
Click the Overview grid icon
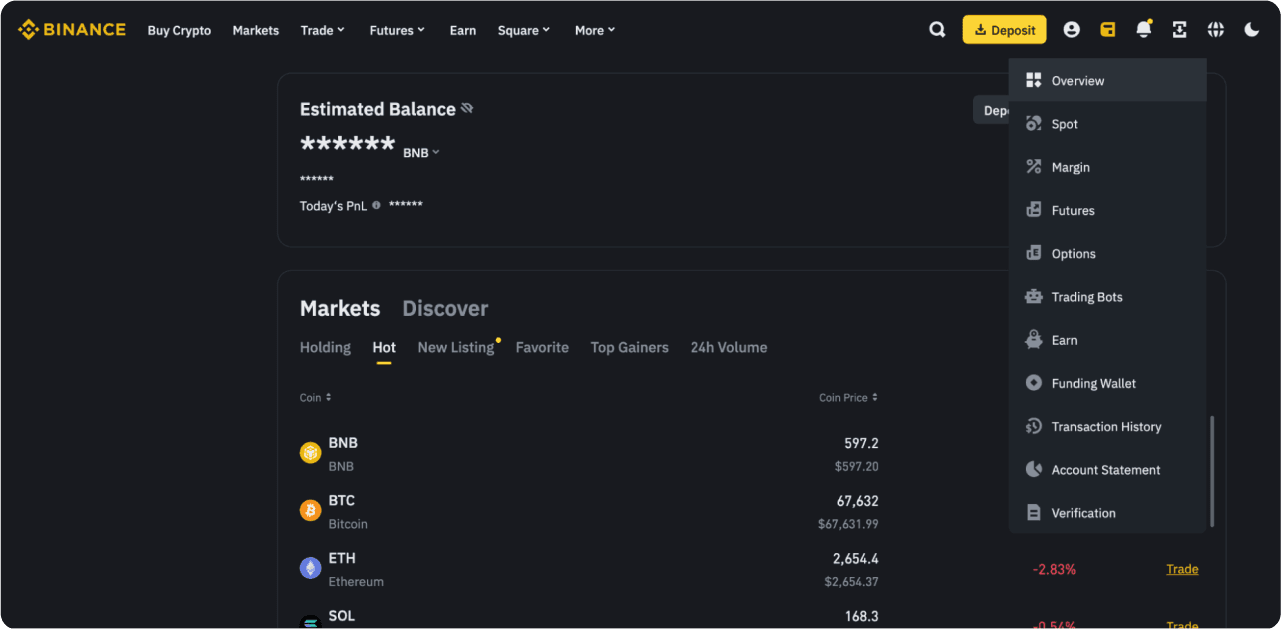pyautogui.click(x=1034, y=81)
